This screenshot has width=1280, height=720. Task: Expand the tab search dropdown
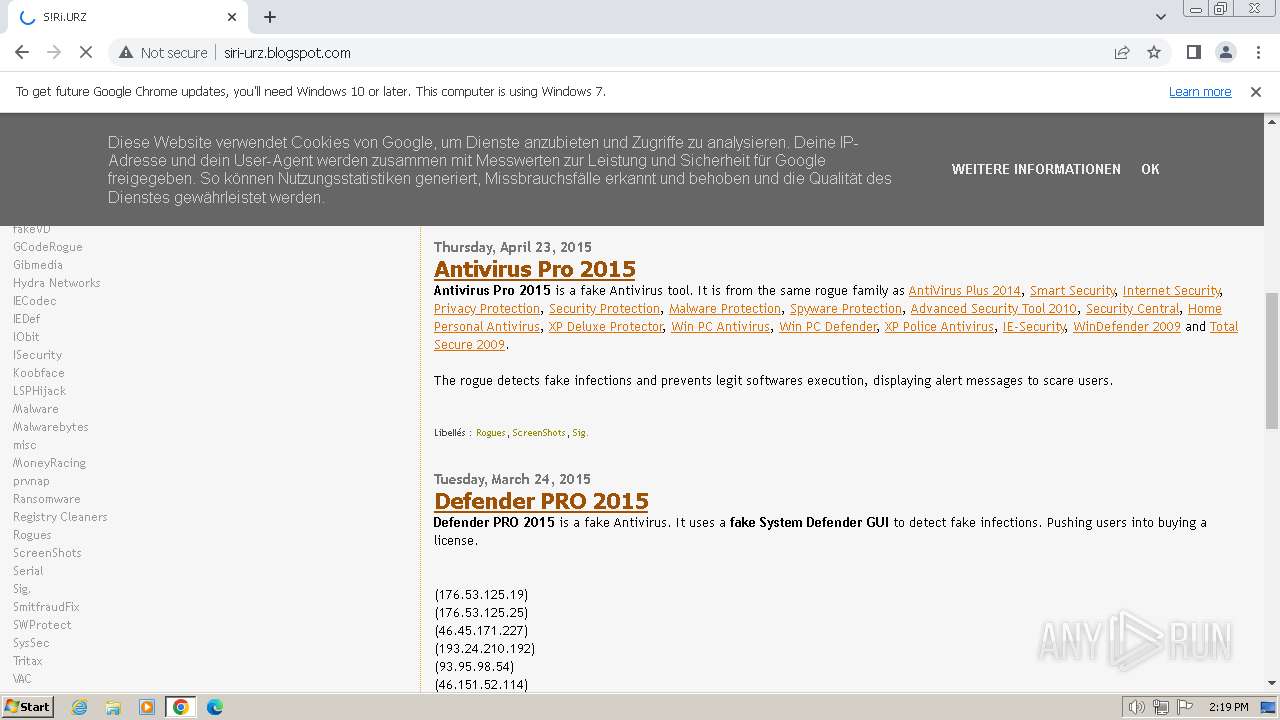pos(1160,17)
